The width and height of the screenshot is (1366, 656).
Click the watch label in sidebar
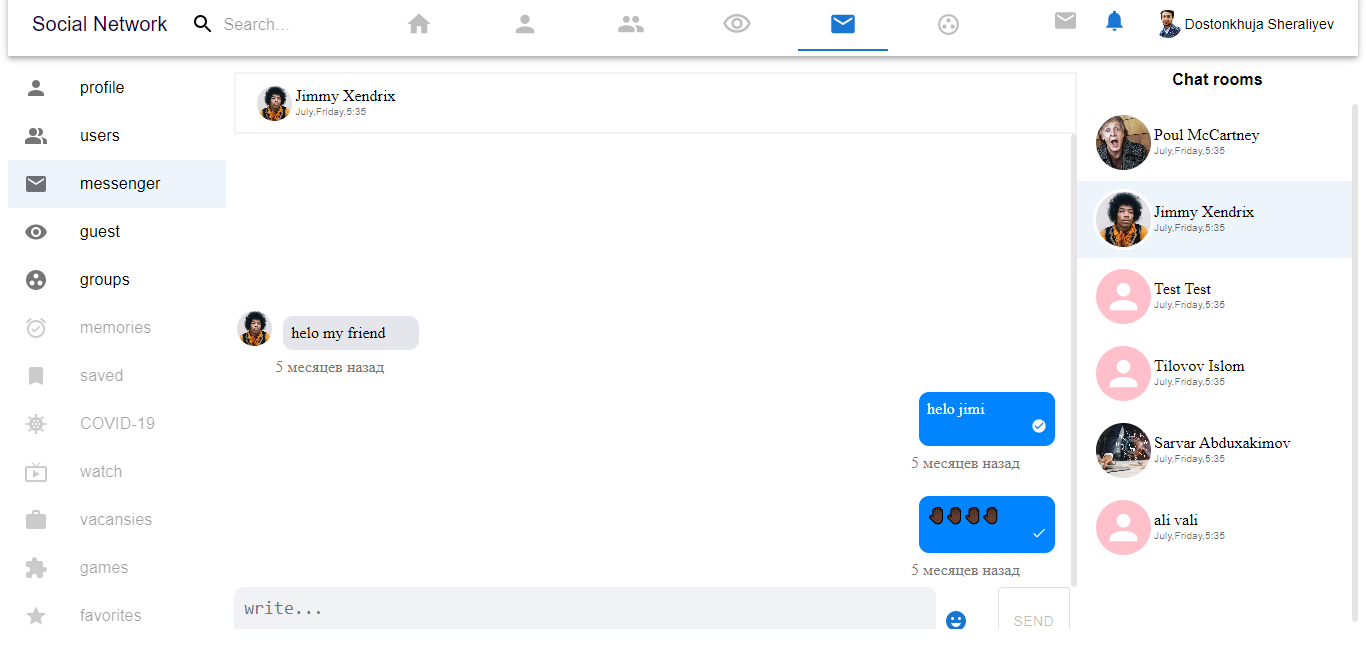tap(101, 472)
